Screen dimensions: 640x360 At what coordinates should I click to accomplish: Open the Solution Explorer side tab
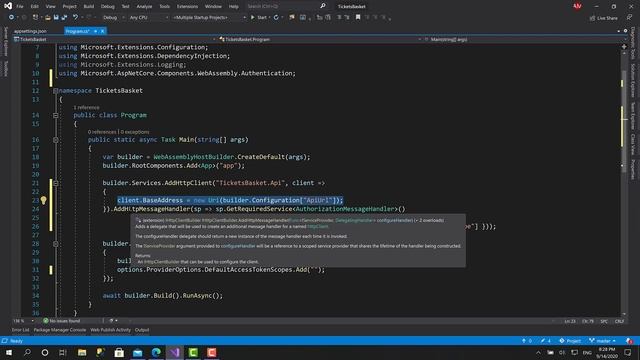coord(633,81)
